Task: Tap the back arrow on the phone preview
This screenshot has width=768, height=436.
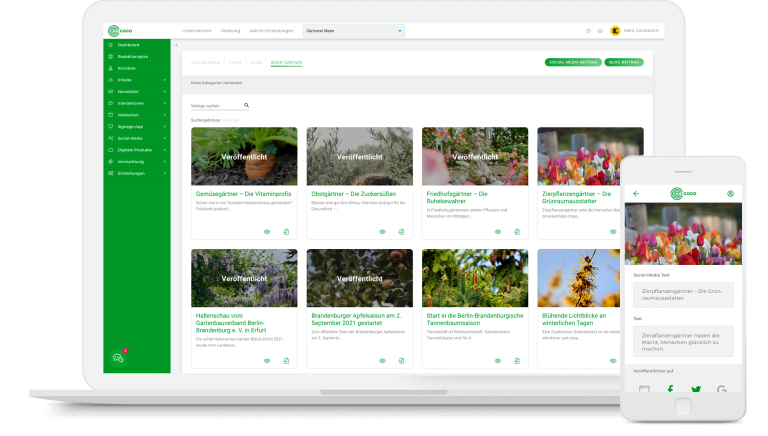Action: click(636, 193)
